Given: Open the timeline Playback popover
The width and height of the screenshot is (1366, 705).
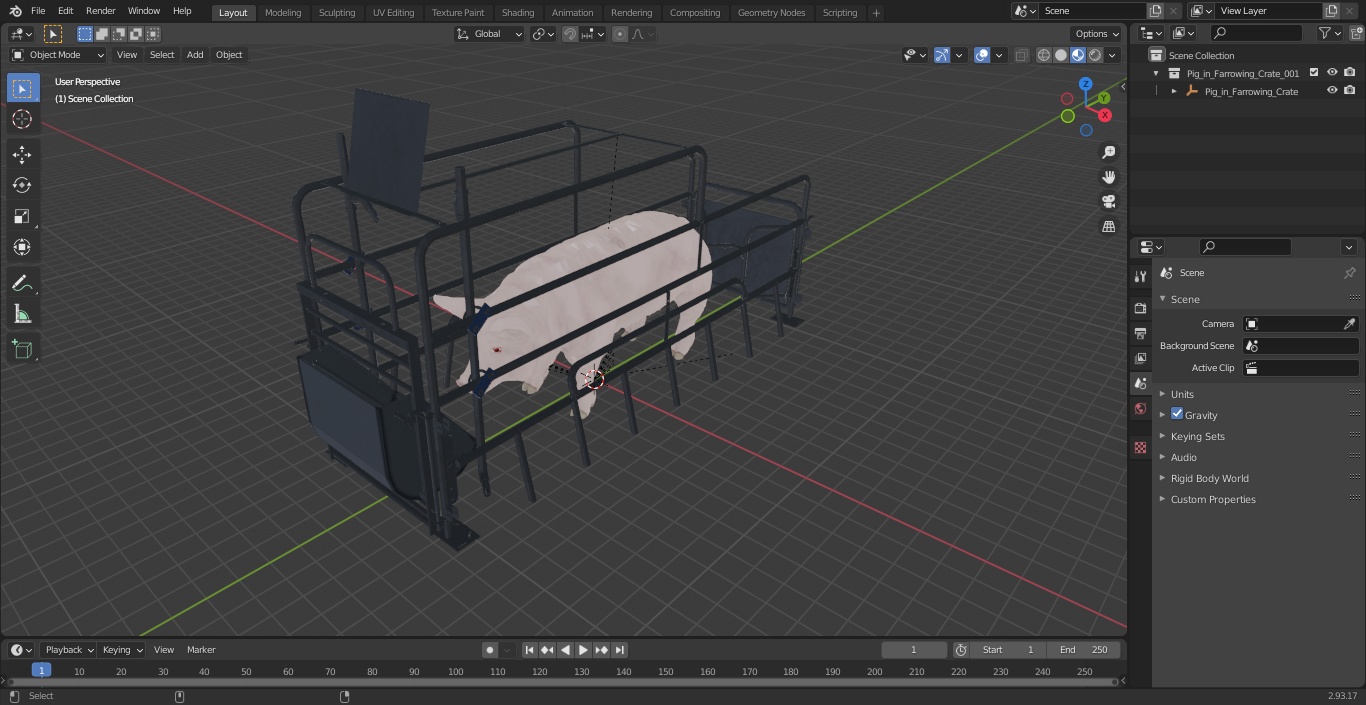Looking at the screenshot, I should tap(68, 650).
